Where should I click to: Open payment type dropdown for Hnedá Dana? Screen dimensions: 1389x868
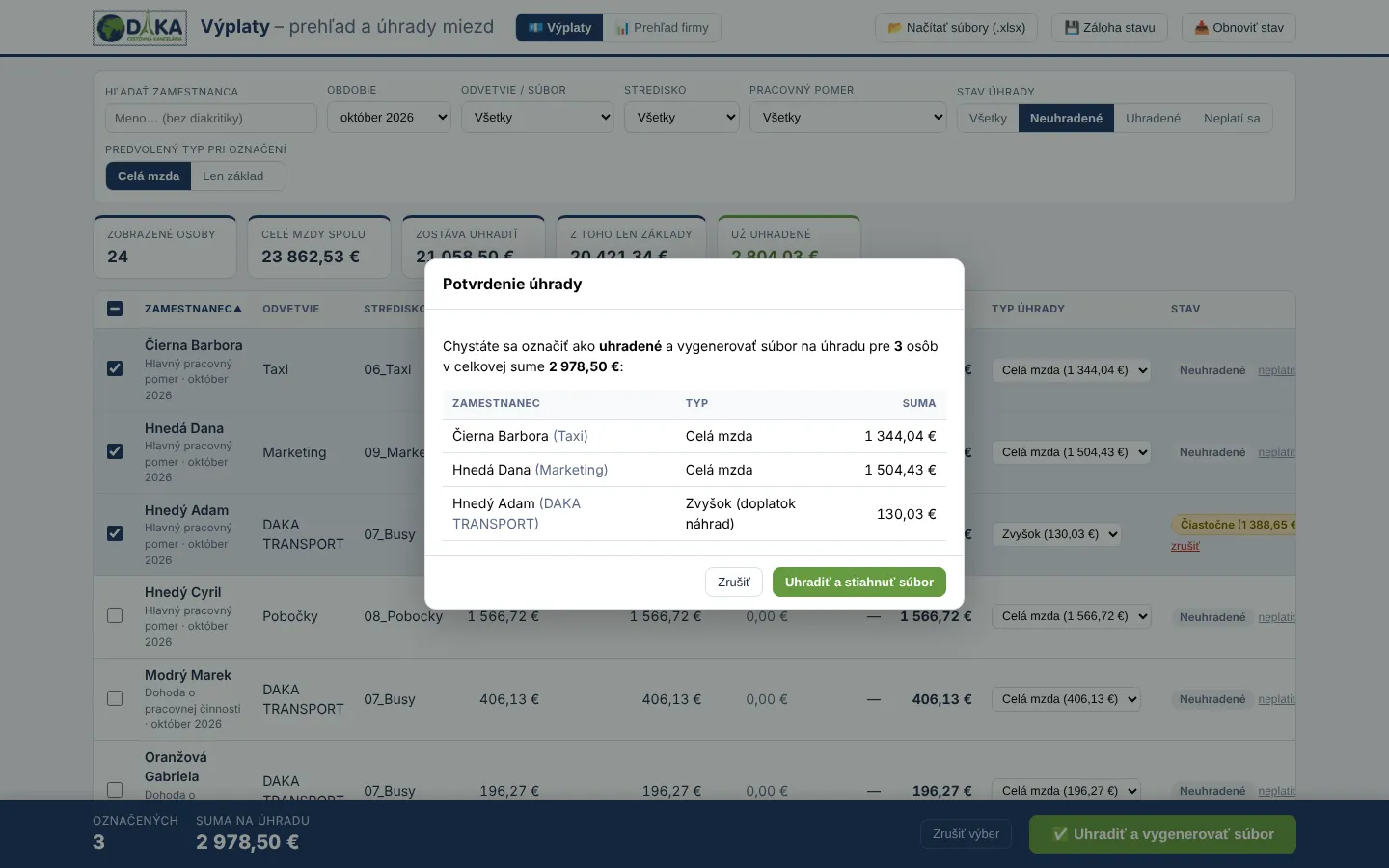pyautogui.click(x=1071, y=452)
